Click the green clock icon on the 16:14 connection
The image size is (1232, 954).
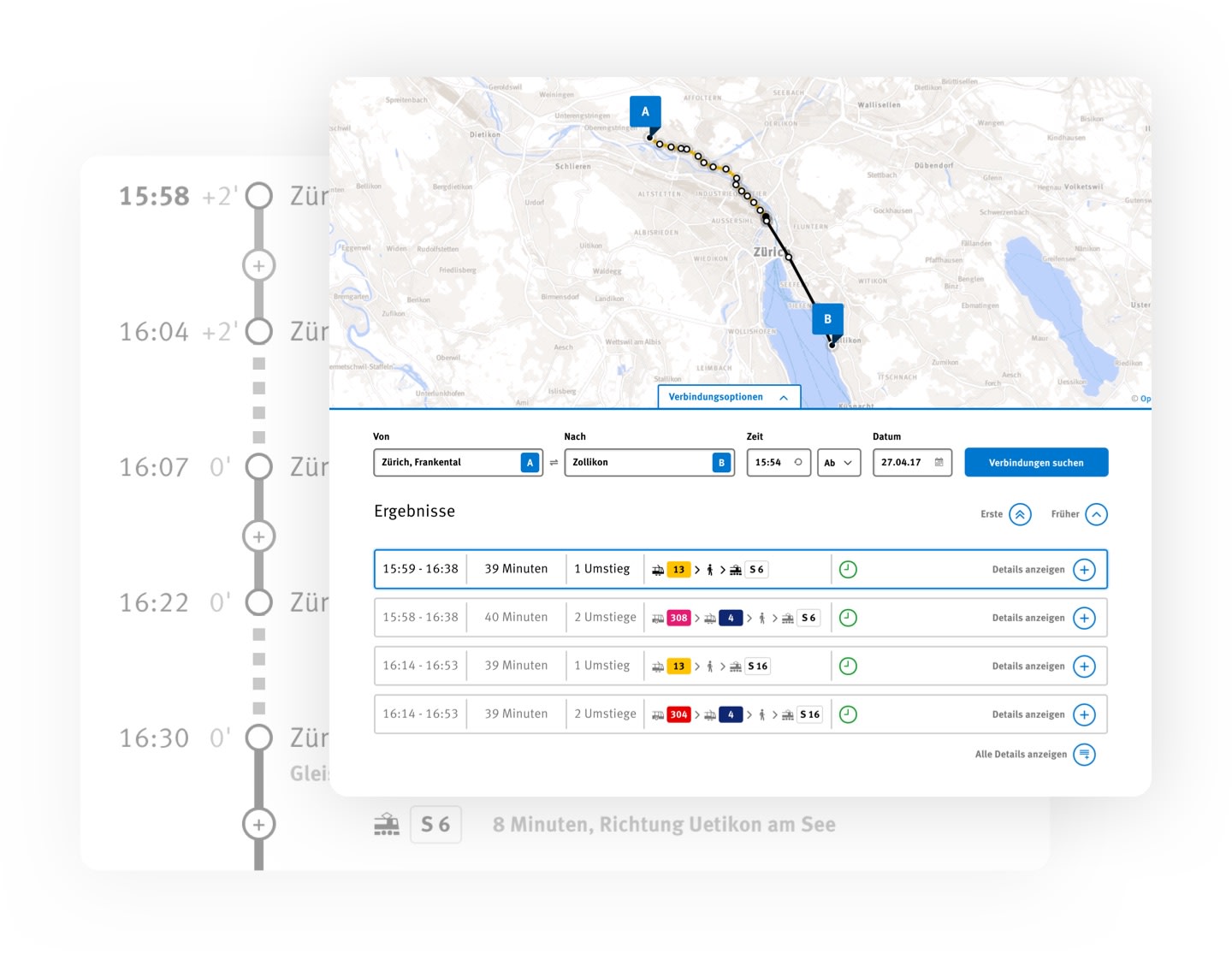[x=848, y=666]
